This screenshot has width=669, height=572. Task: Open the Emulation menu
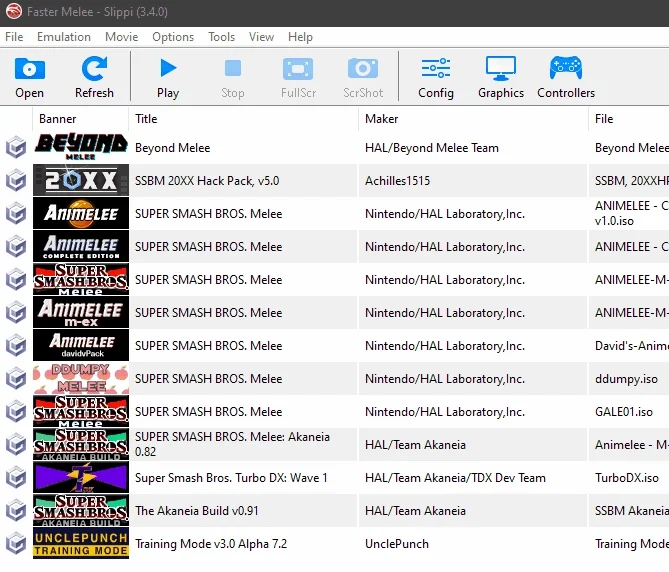64,37
